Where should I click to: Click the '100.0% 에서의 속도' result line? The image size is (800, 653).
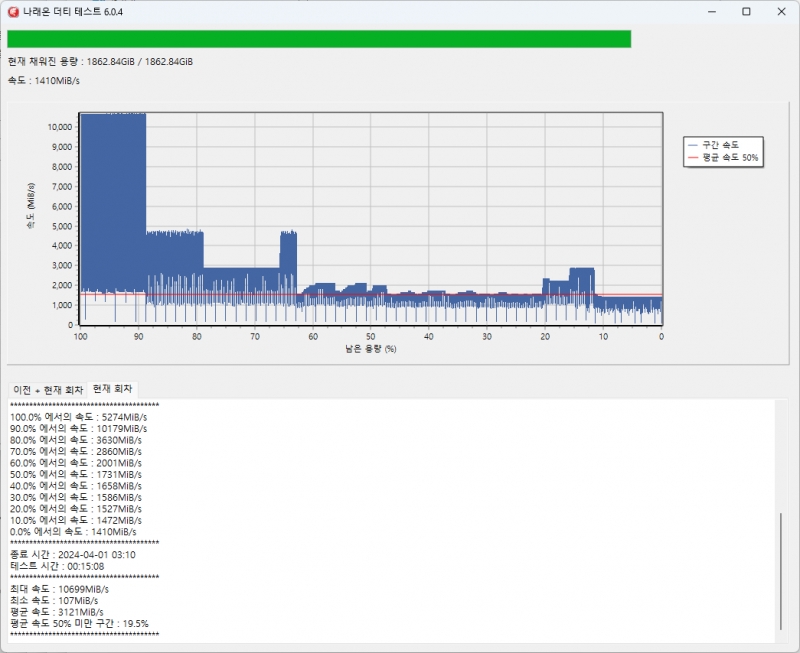pos(78,417)
